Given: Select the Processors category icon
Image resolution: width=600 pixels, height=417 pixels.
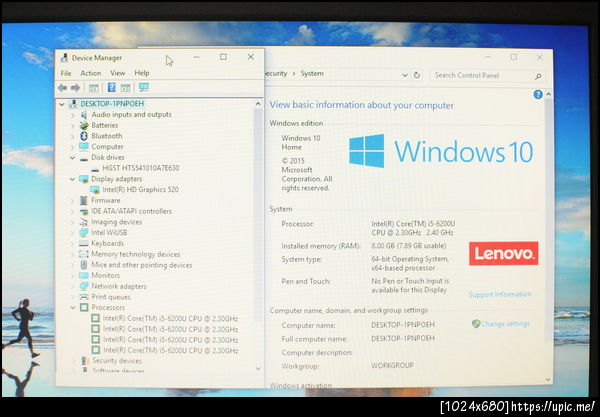Looking at the screenshot, I should click(84, 307).
